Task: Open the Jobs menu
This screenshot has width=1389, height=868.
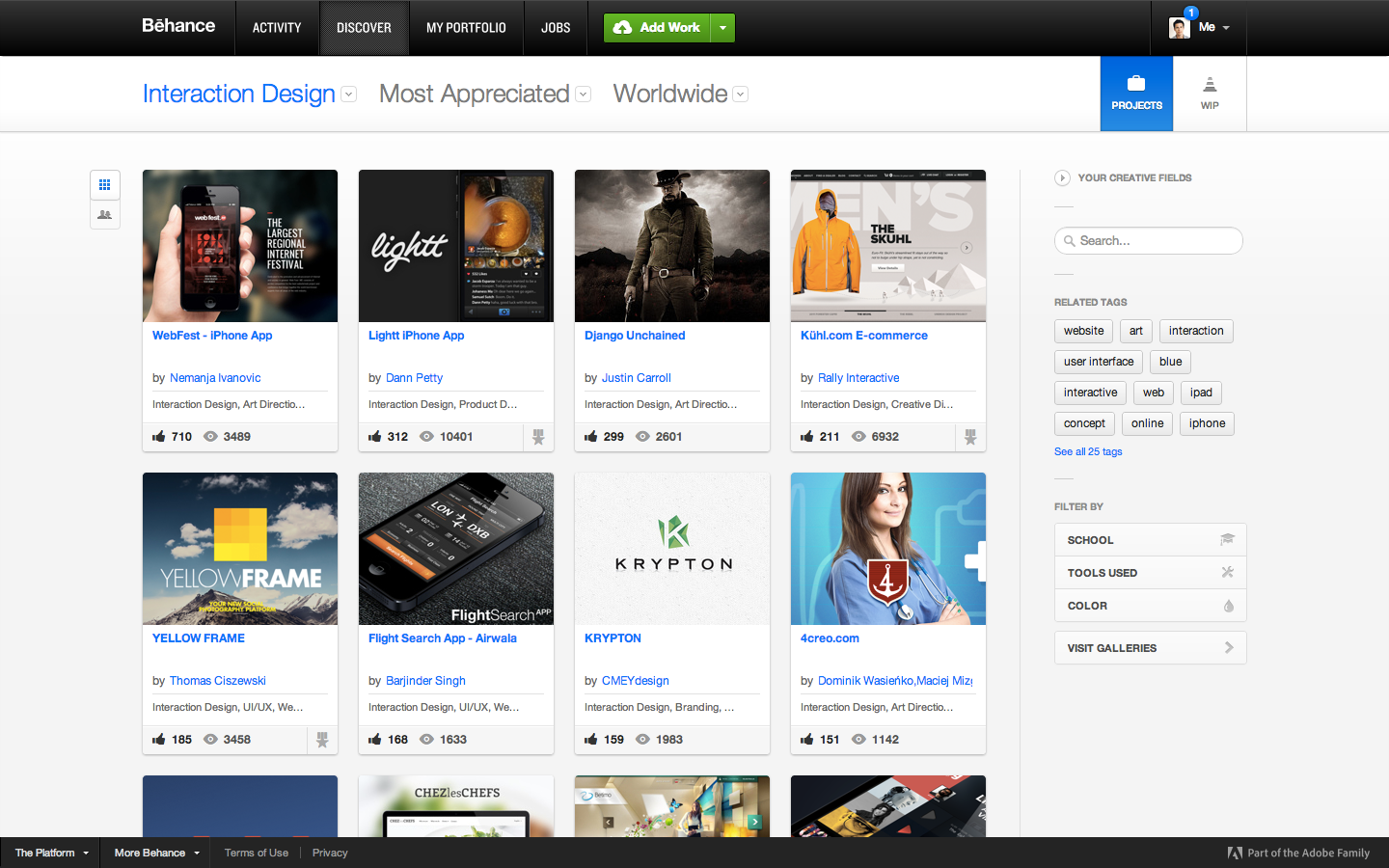Action: [x=556, y=28]
